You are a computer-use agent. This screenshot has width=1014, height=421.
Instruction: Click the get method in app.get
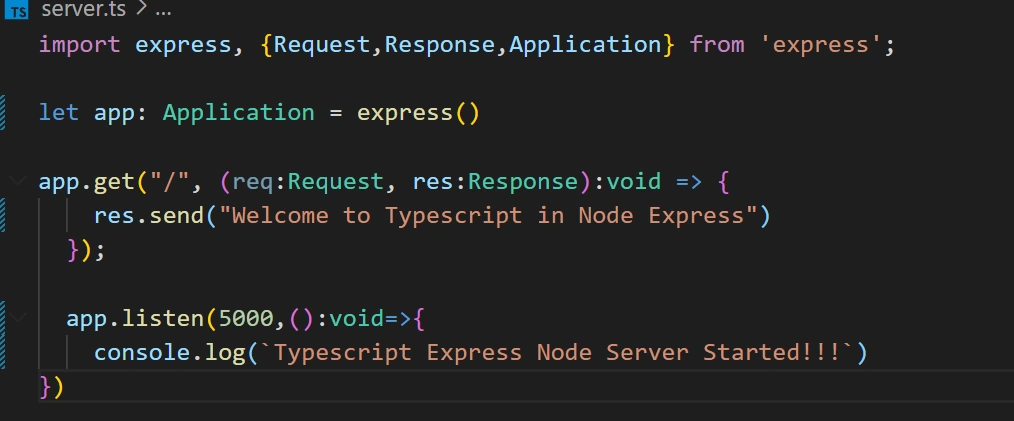point(114,182)
